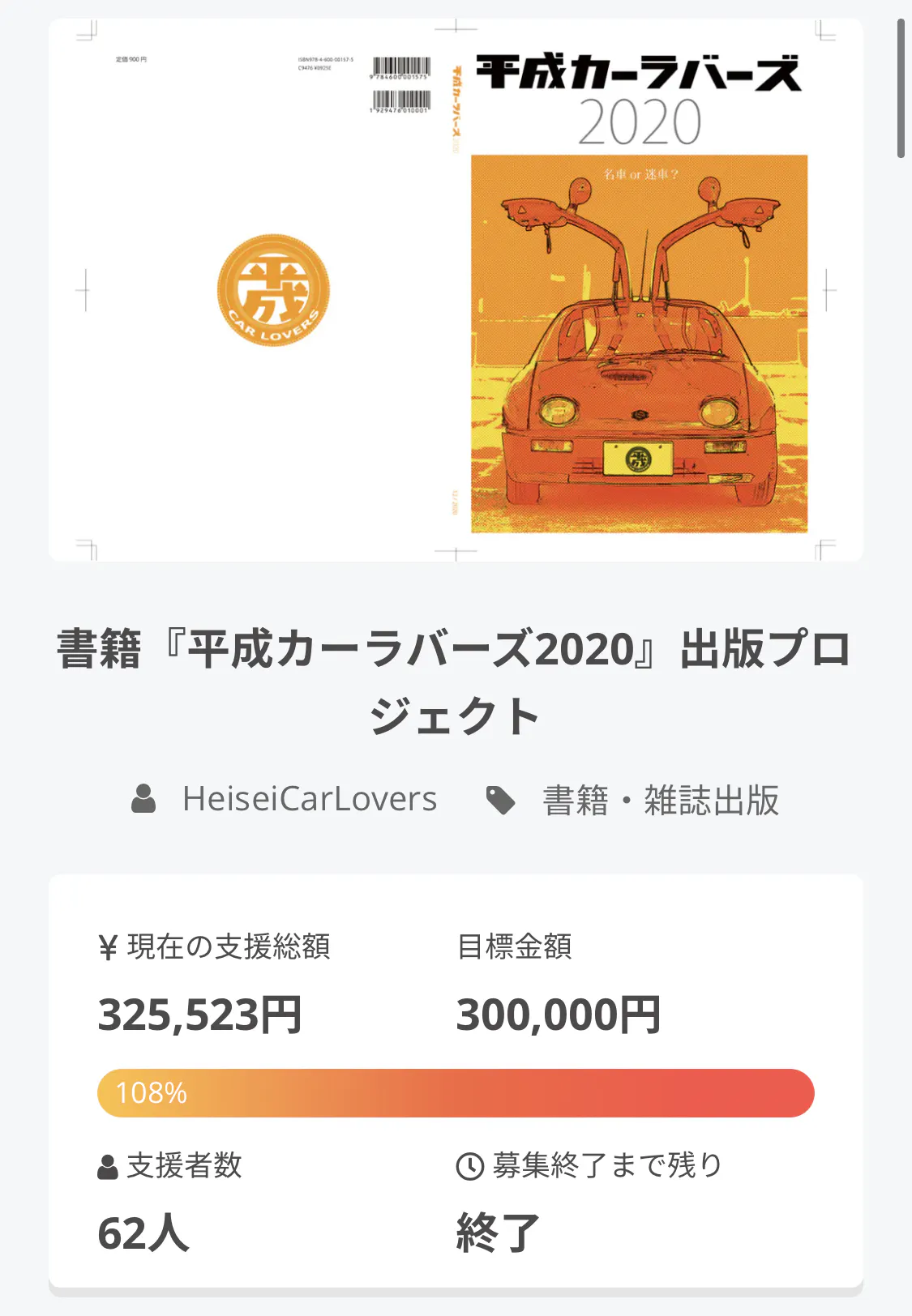Click the orange car cover illustration

[x=639, y=344]
